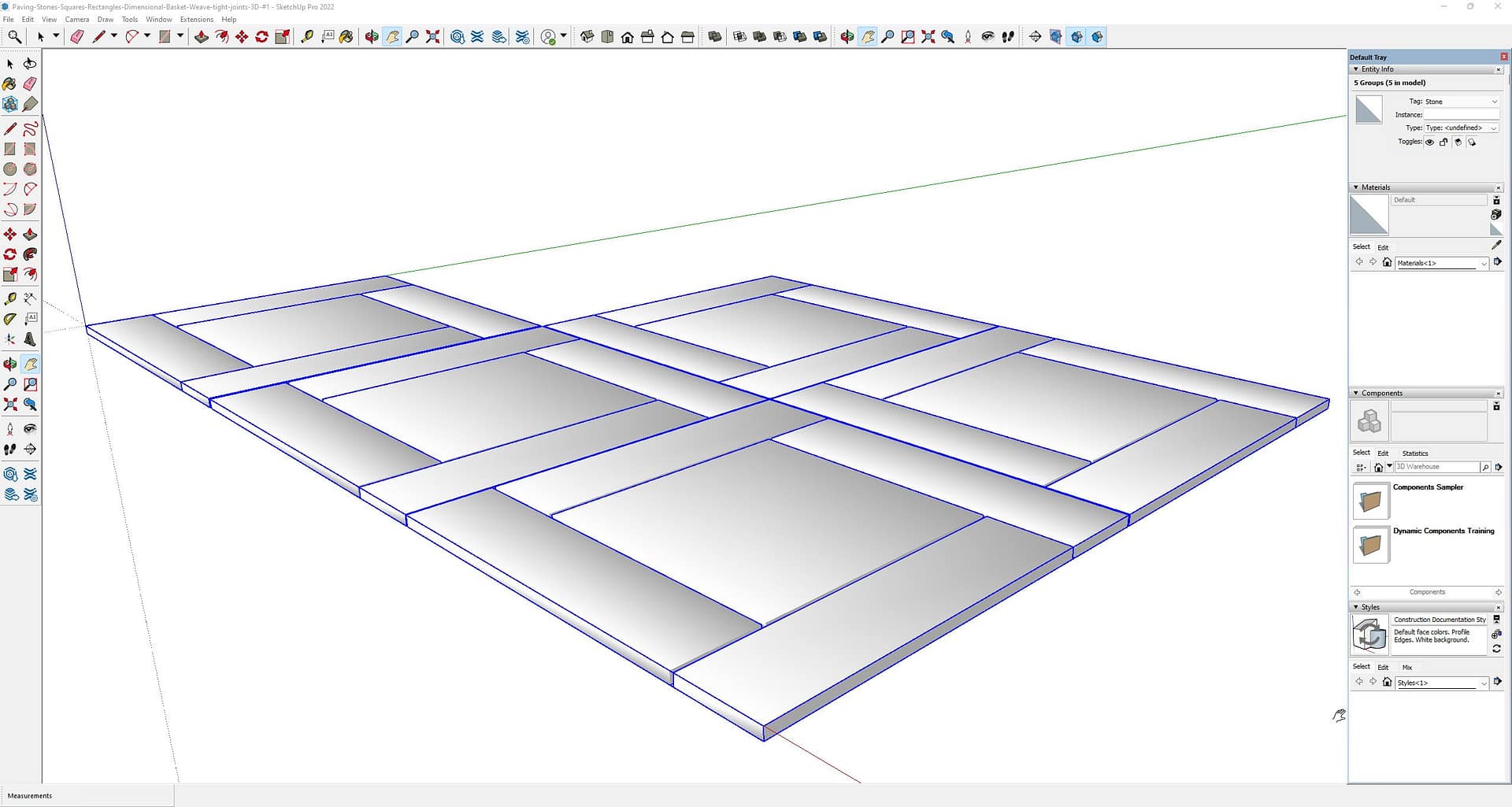Activate the Zoom Extents tool in top toolbar
Image resolution: width=1512 pixels, height=807 pixels.
click(x=432, y=37)
